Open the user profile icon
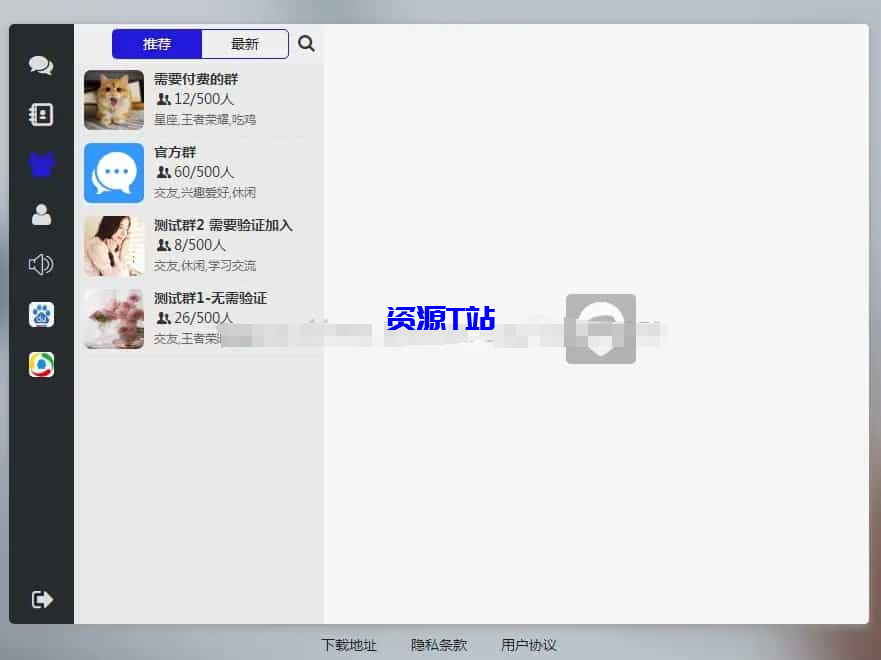The width and height of the screenshot is (881, 660). (x=40, y=214)
